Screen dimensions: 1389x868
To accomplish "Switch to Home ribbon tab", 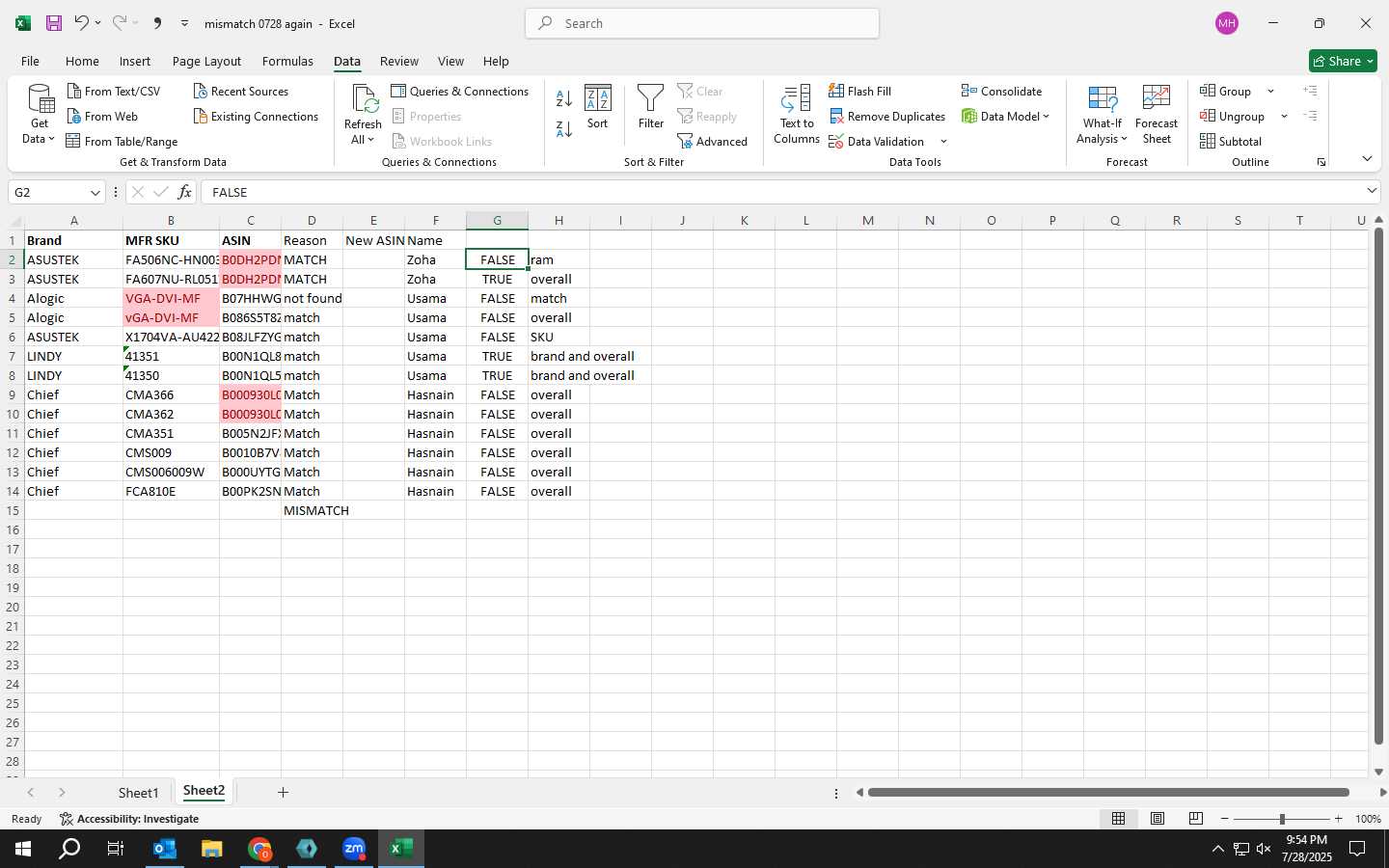I will click(x=82, y=61).
